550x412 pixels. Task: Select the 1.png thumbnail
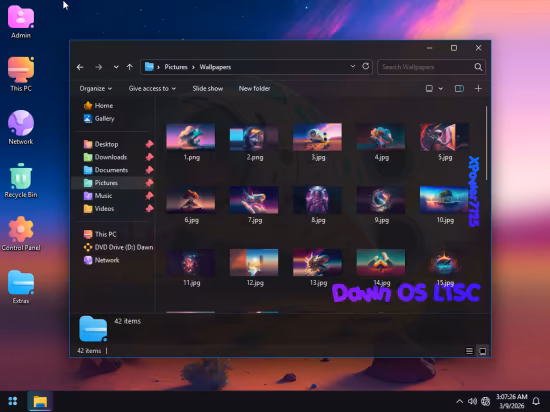pos(190,137)
